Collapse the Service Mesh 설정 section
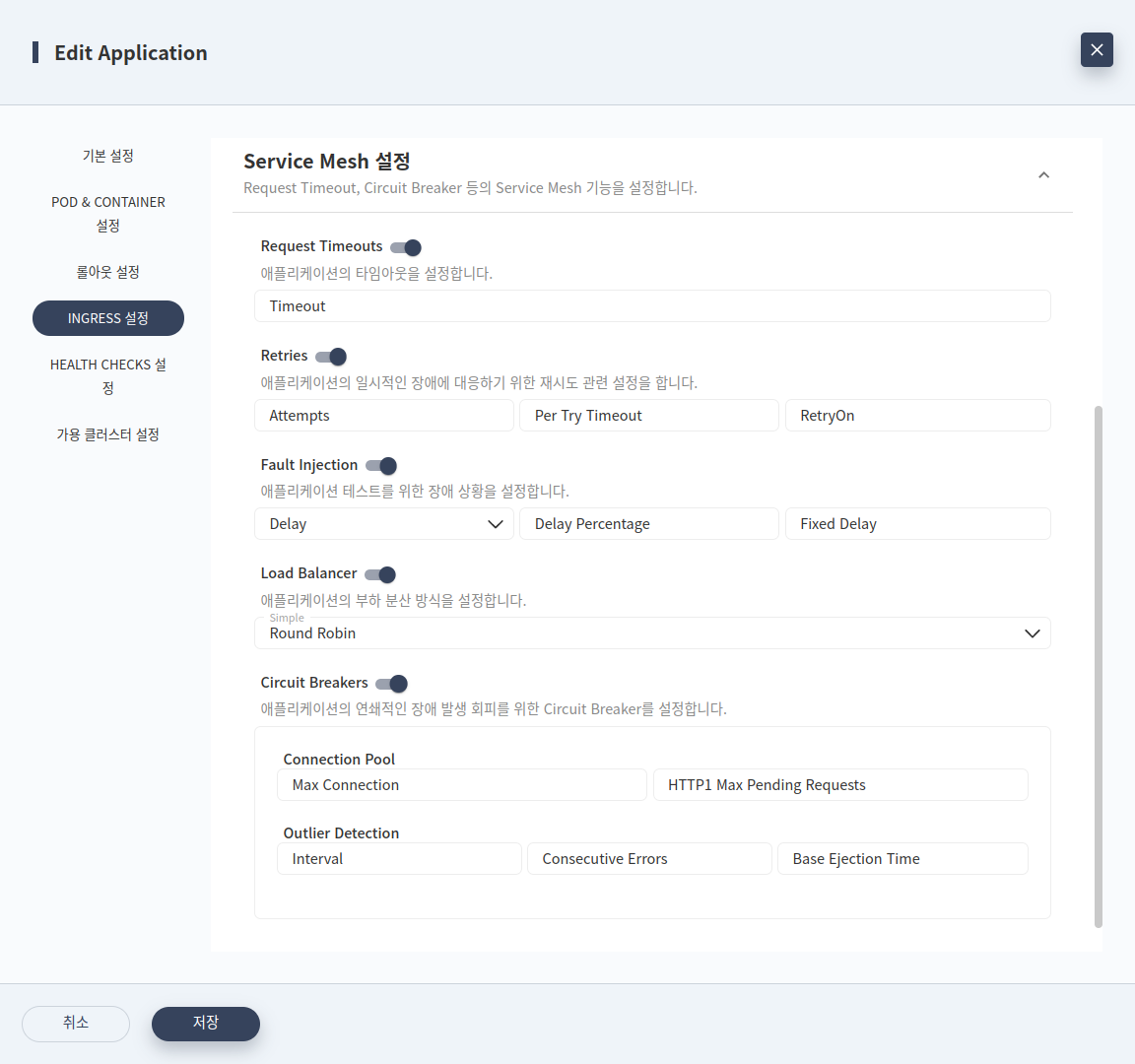 (1043, 175)
